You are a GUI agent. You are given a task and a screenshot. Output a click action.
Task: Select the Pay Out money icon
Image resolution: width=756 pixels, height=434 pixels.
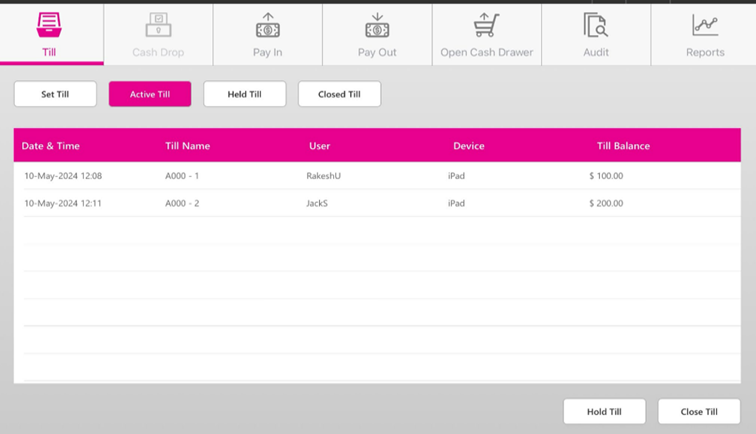(377, 25)
